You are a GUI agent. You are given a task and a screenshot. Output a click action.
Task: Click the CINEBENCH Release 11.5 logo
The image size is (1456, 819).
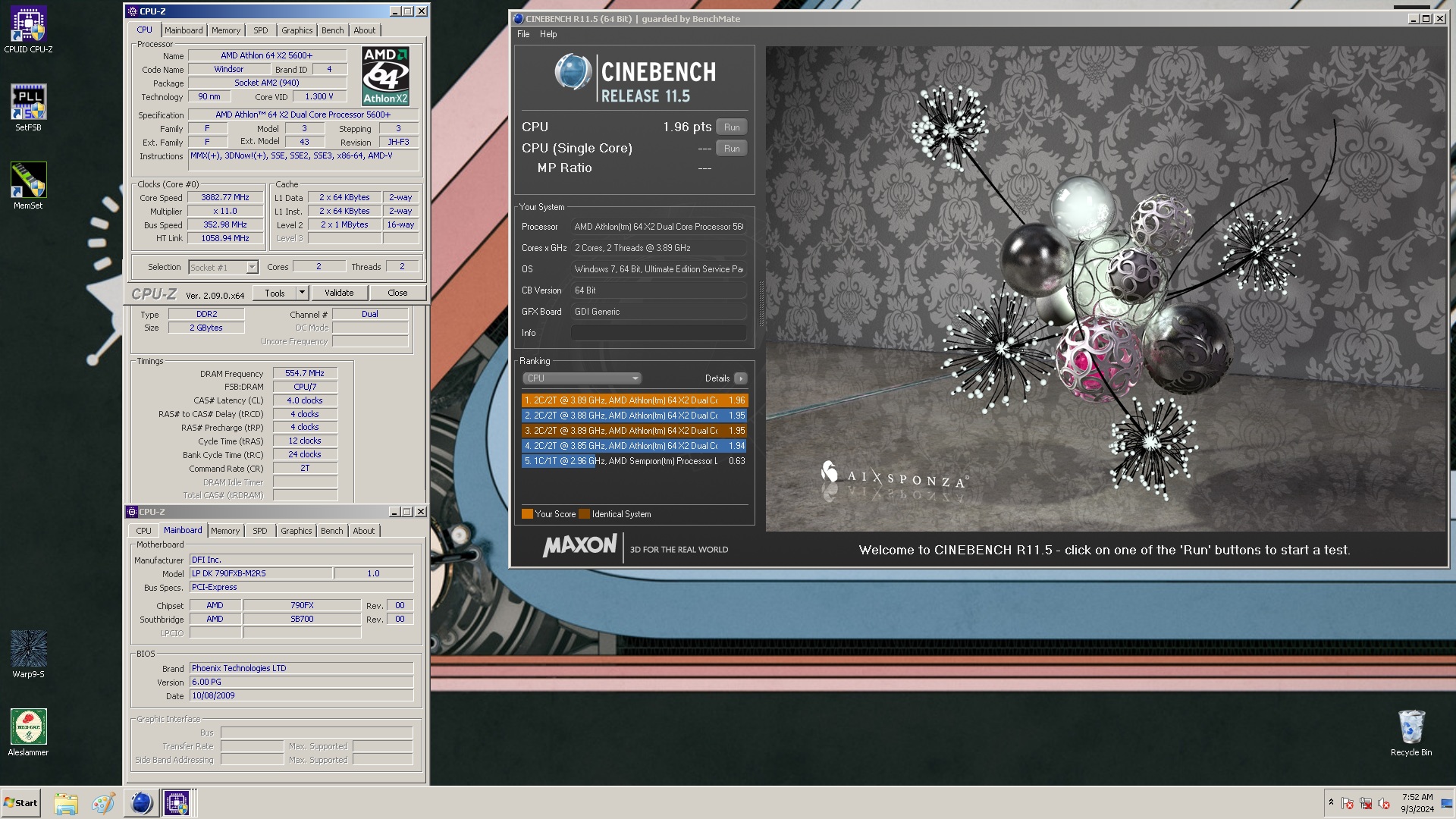pos(635,77)
